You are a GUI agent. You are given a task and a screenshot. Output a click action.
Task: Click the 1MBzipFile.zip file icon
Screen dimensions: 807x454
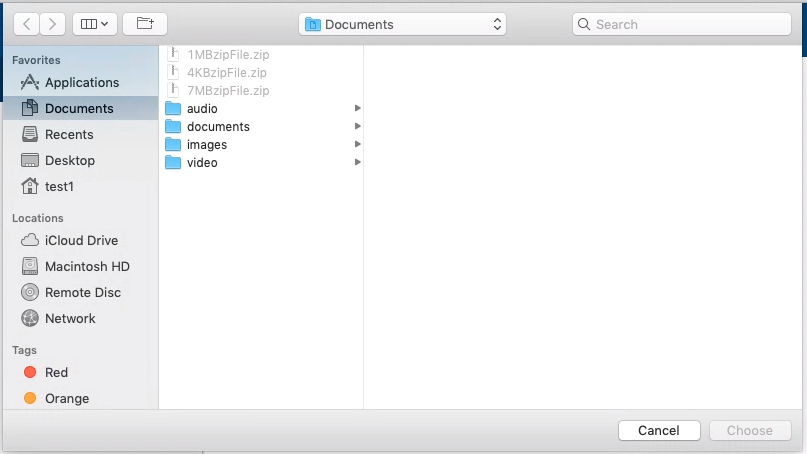pyautogui.click(x=173, y=54)
